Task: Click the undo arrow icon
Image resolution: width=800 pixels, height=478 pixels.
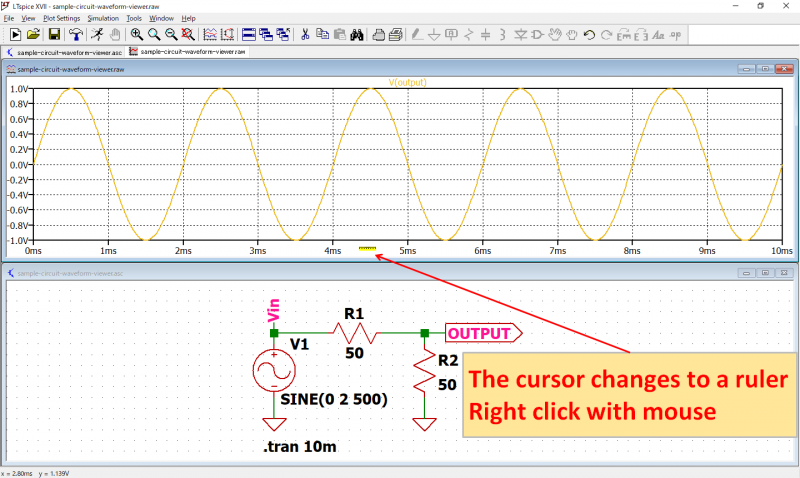Action: coord(589,35)
